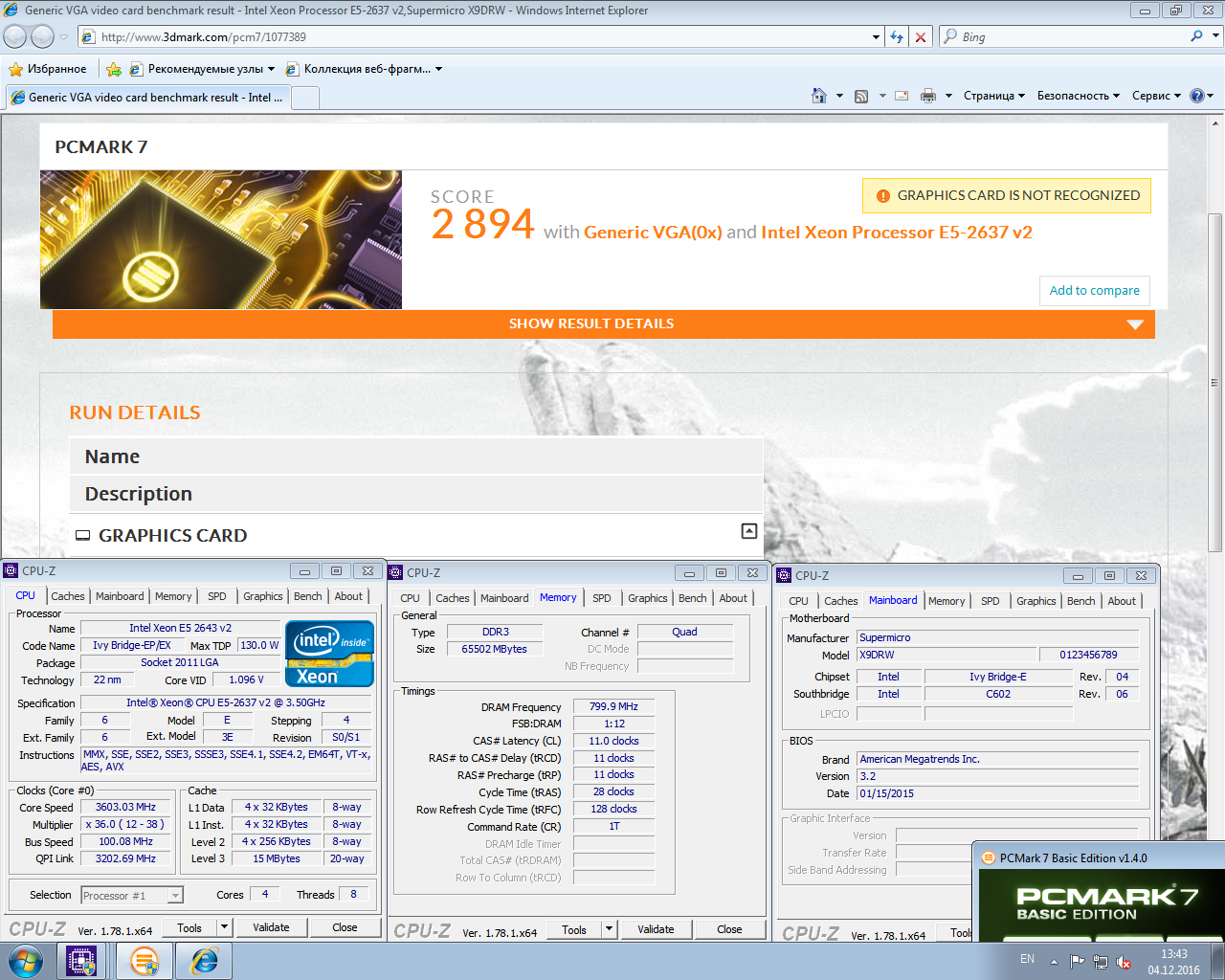
Task: Click the PCMark 7 Basic Edition splash window
Action: [1100, 891]
